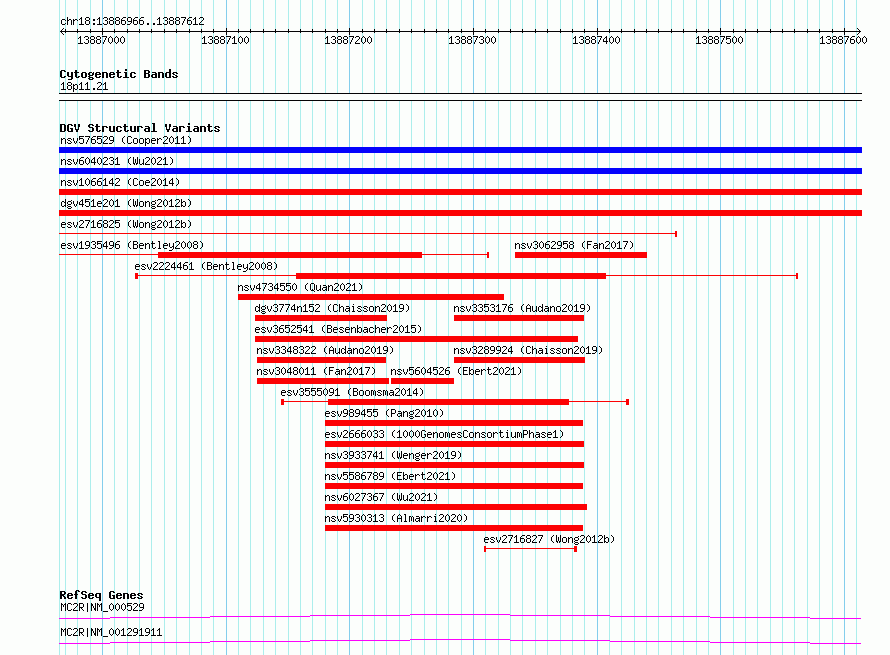Click the dgv451e201 (Wong2012b) label

126,203
